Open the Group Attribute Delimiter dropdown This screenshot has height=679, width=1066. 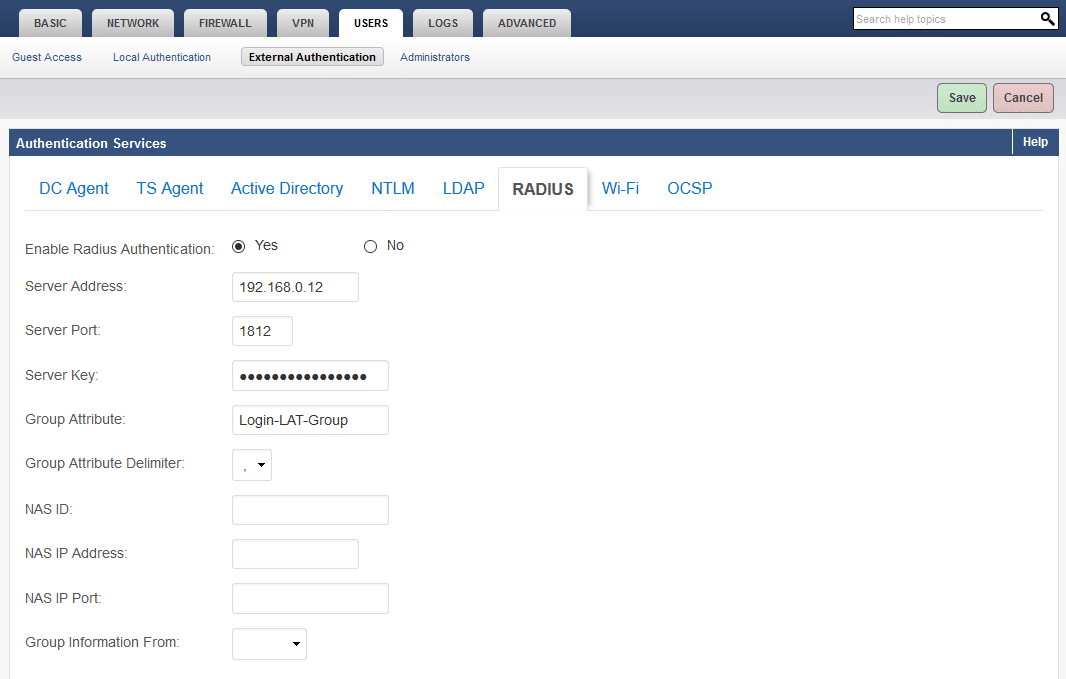[252, 465]
